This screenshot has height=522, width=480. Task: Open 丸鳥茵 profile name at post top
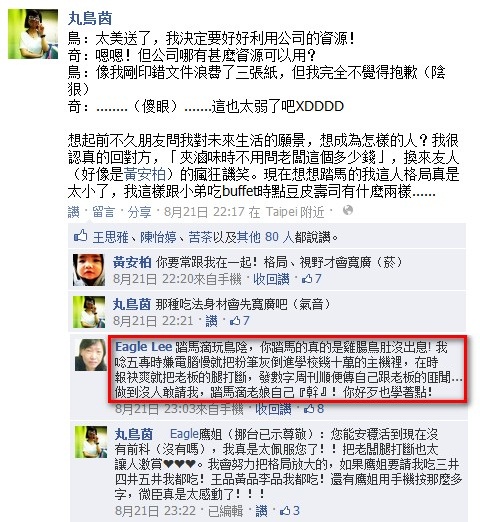coord(90,18)
